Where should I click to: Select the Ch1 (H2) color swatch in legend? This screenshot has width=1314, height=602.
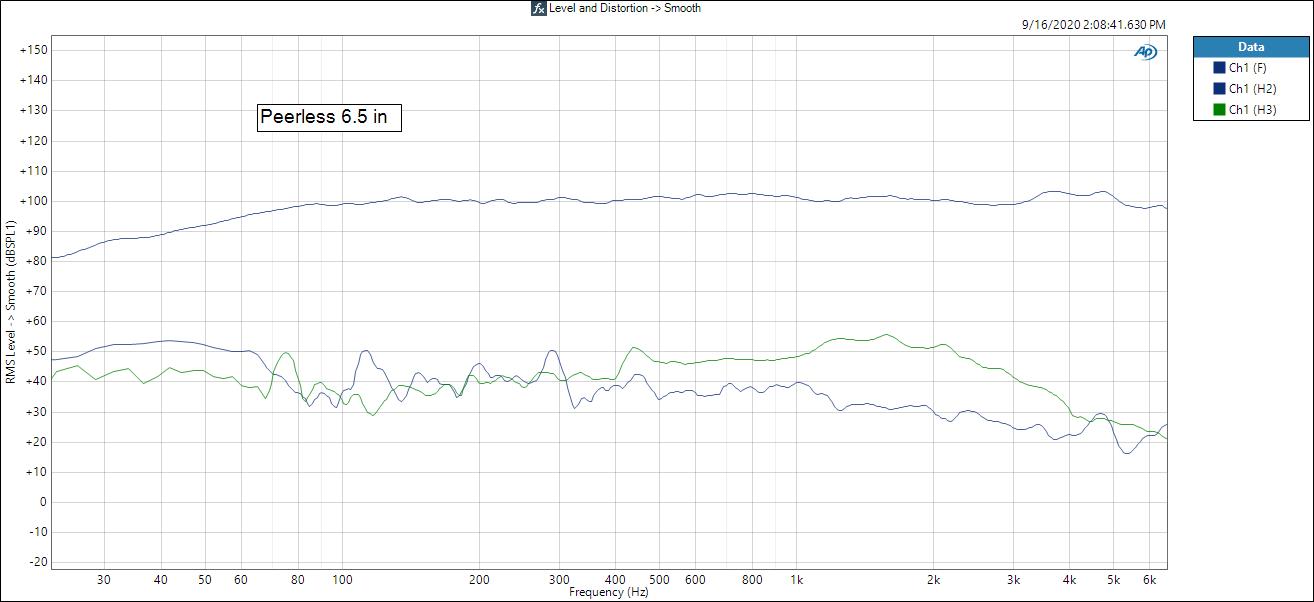[1219, 89]
